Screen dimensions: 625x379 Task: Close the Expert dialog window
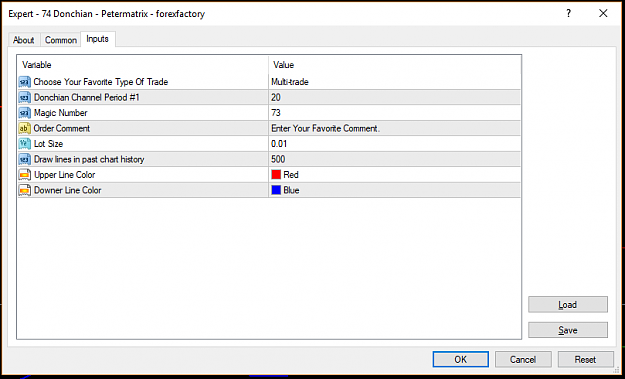(603, 14)
